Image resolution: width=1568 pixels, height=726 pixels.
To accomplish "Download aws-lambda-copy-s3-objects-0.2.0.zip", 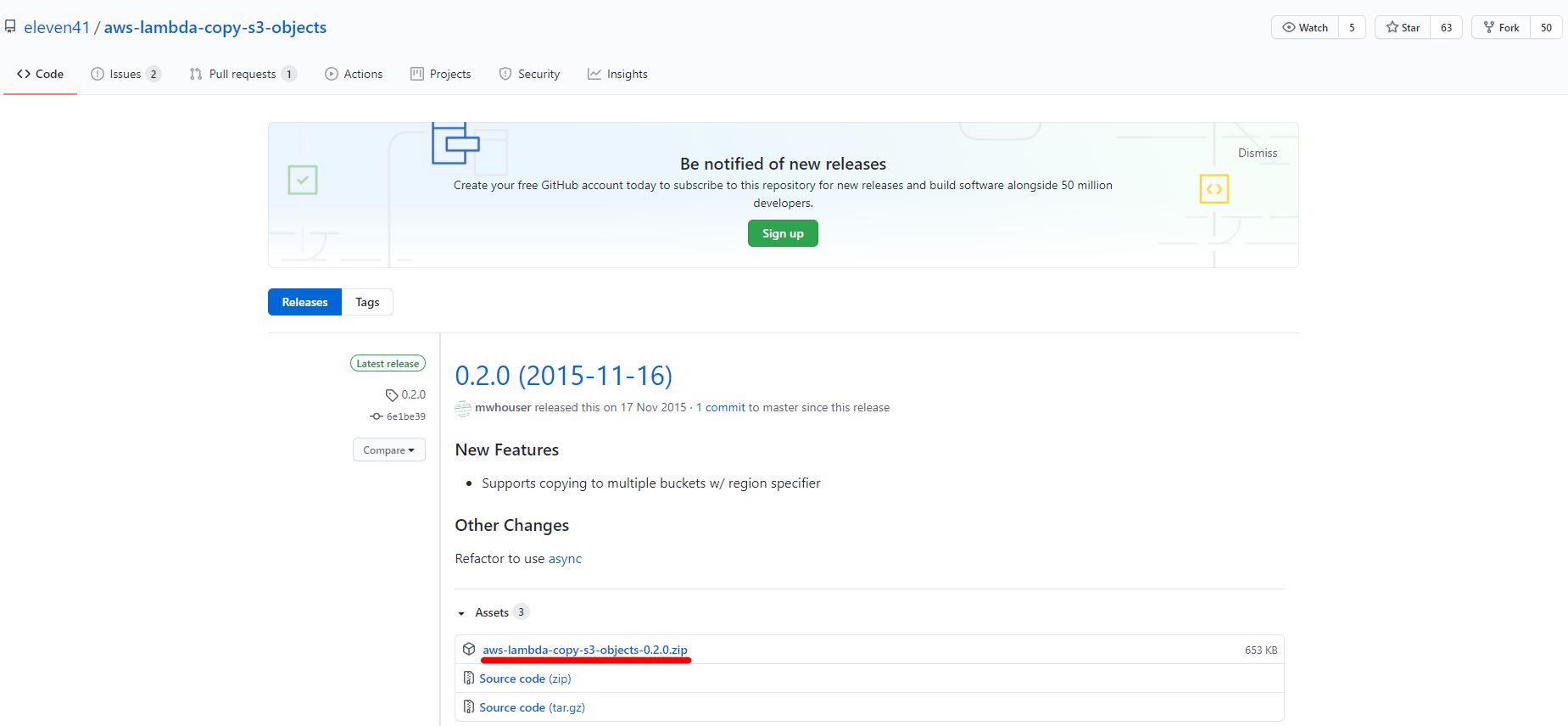I will pos(585,650).
